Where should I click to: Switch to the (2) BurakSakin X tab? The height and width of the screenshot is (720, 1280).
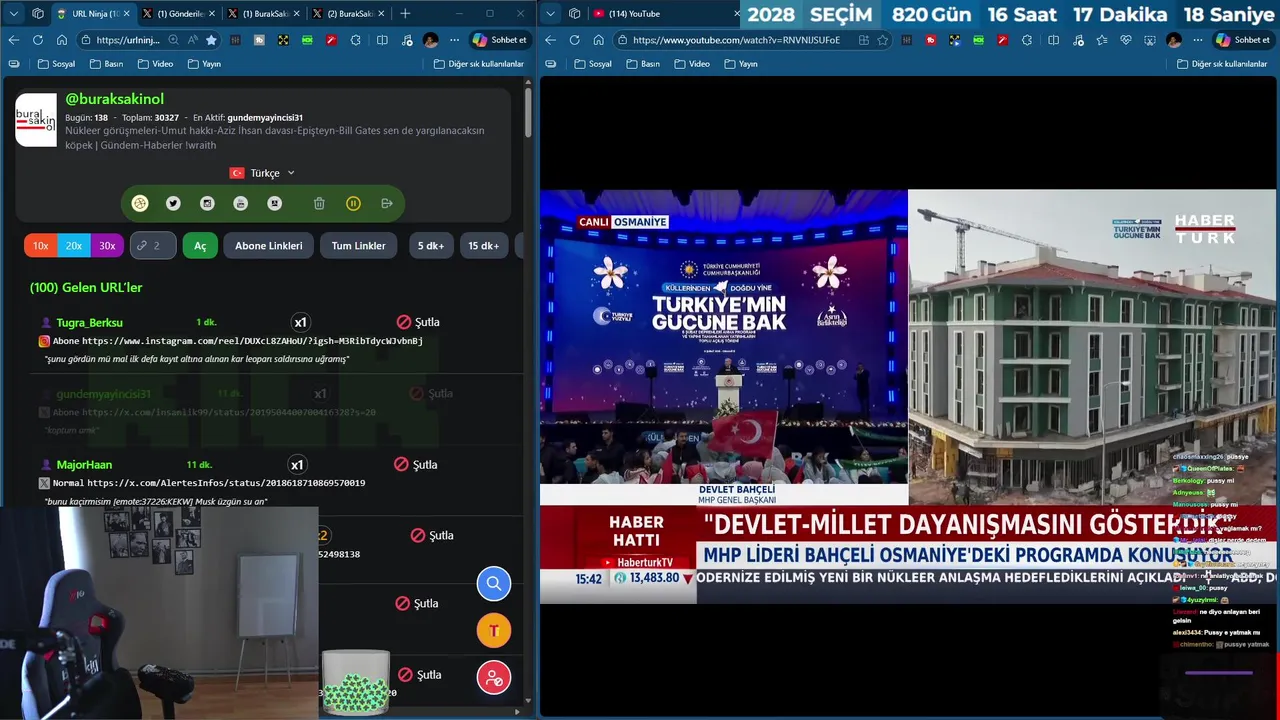click(x=346, y=13)
